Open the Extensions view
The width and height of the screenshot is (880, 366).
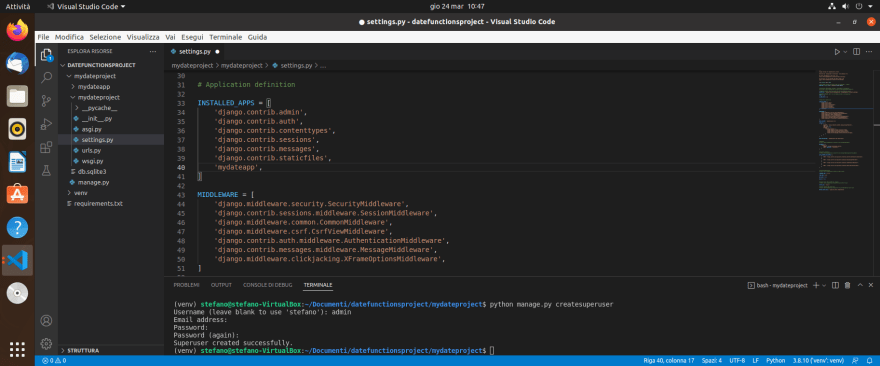[x=47, y=148]
